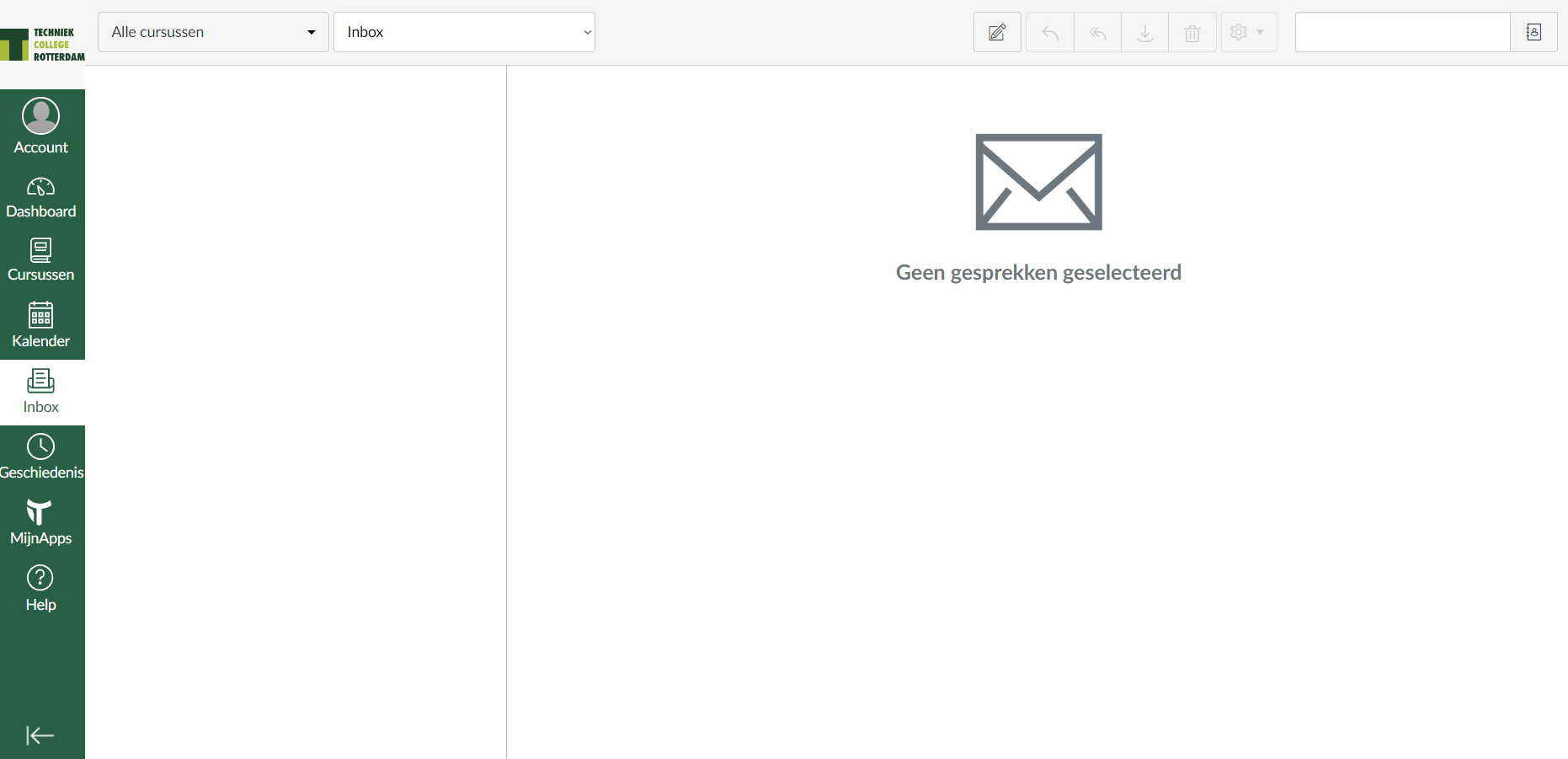Click the Techniek College Rotterdam logo

click(x=42, y=45)
